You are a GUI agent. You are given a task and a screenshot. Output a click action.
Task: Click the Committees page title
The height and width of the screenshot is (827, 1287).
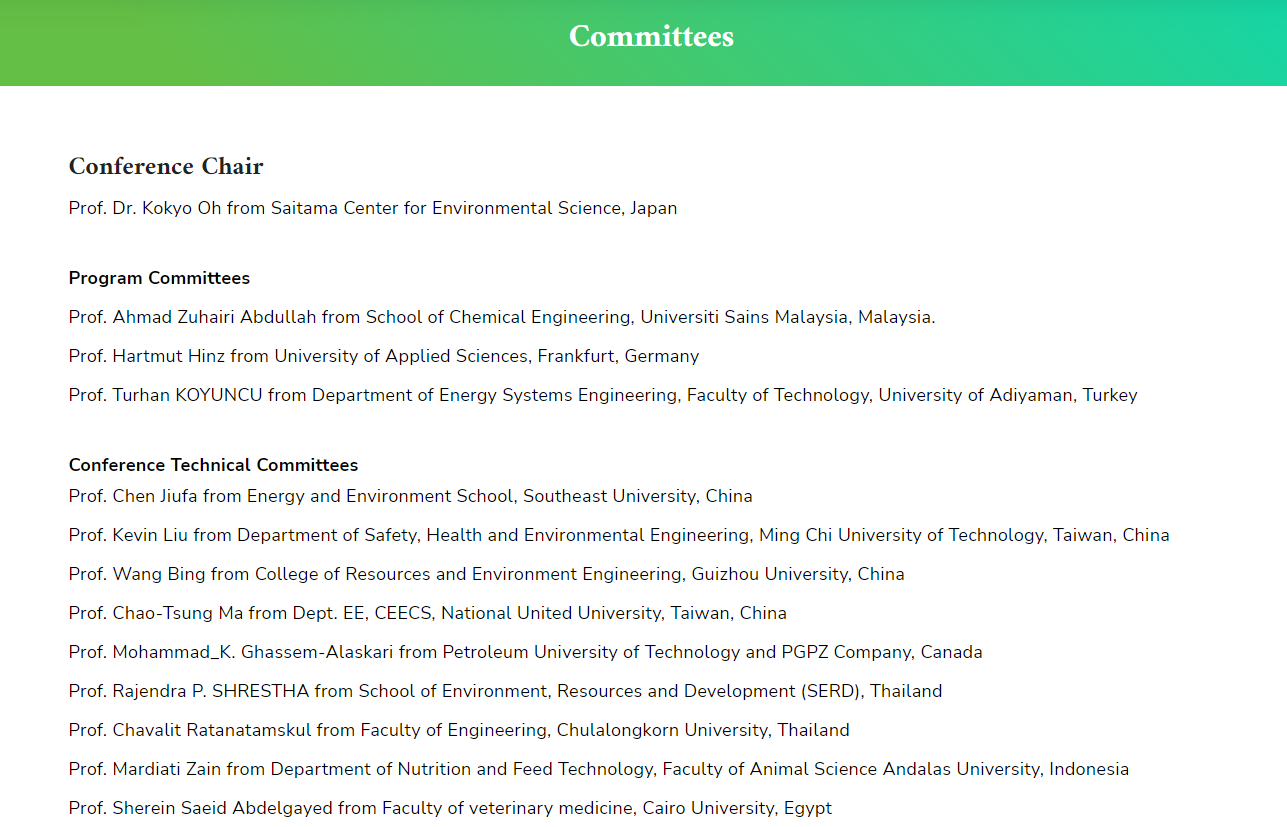coord(651,36)
